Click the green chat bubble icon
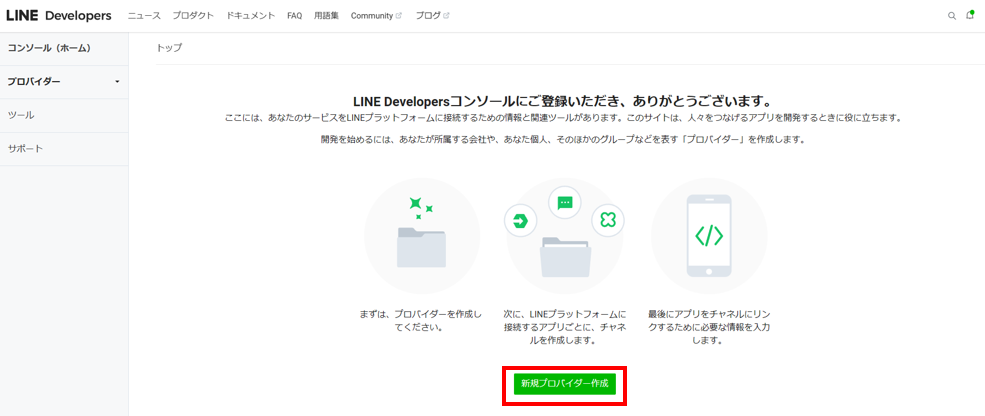Screen dimensions: 985x416 [x=565, y=203]
